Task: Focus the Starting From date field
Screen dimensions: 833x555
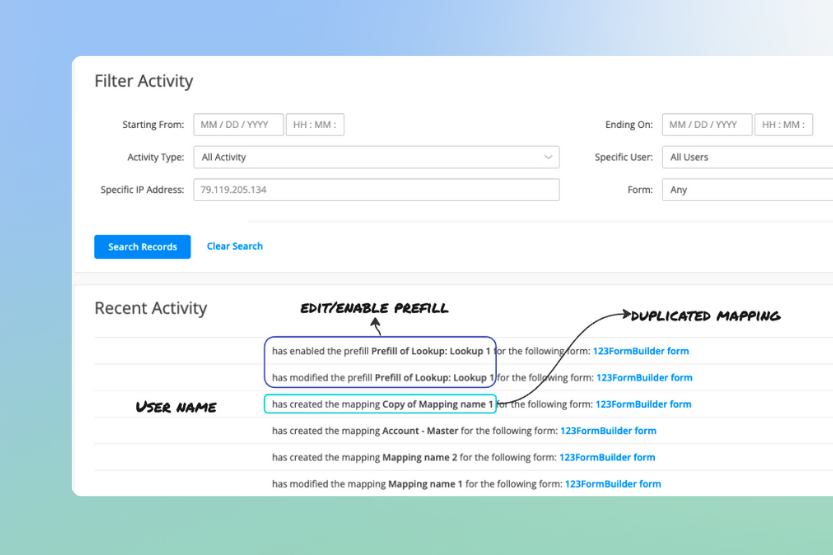Action: [x=238, y=125]
